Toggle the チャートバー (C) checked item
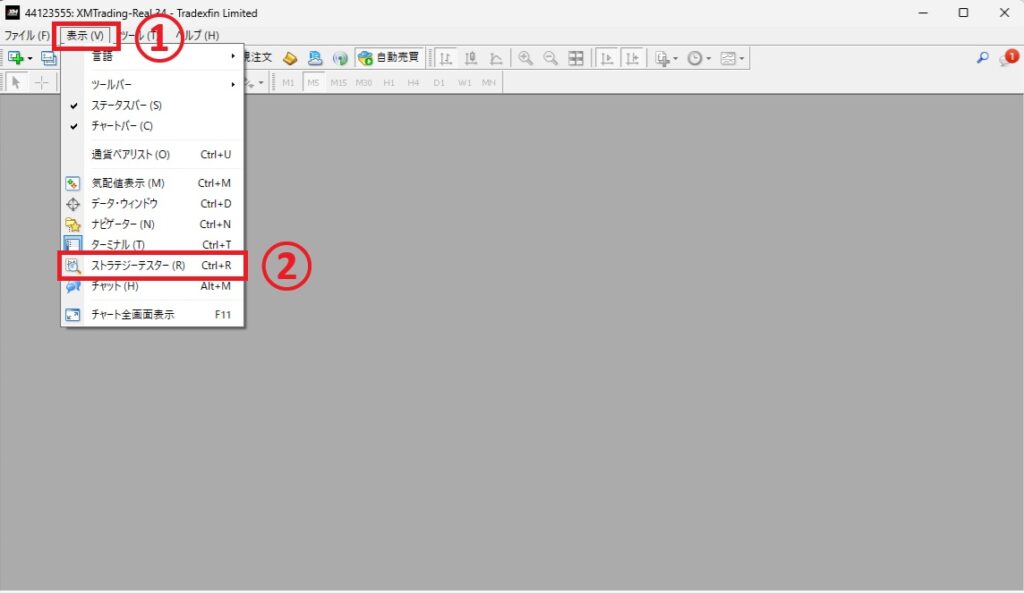This screenshot has width=1024, height=593. (x=152, y=126)
